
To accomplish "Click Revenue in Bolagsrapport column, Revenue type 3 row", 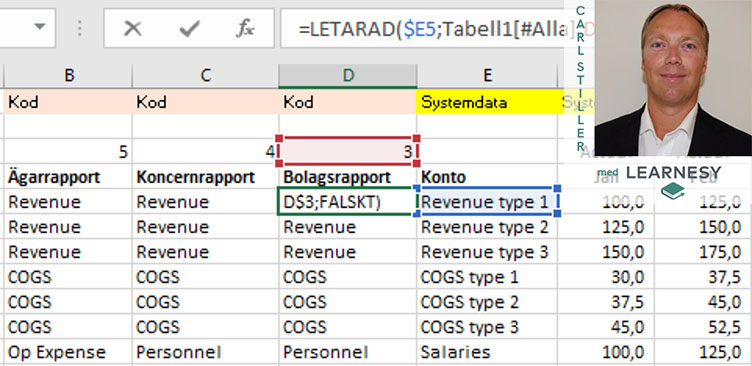I will (348, 252).
